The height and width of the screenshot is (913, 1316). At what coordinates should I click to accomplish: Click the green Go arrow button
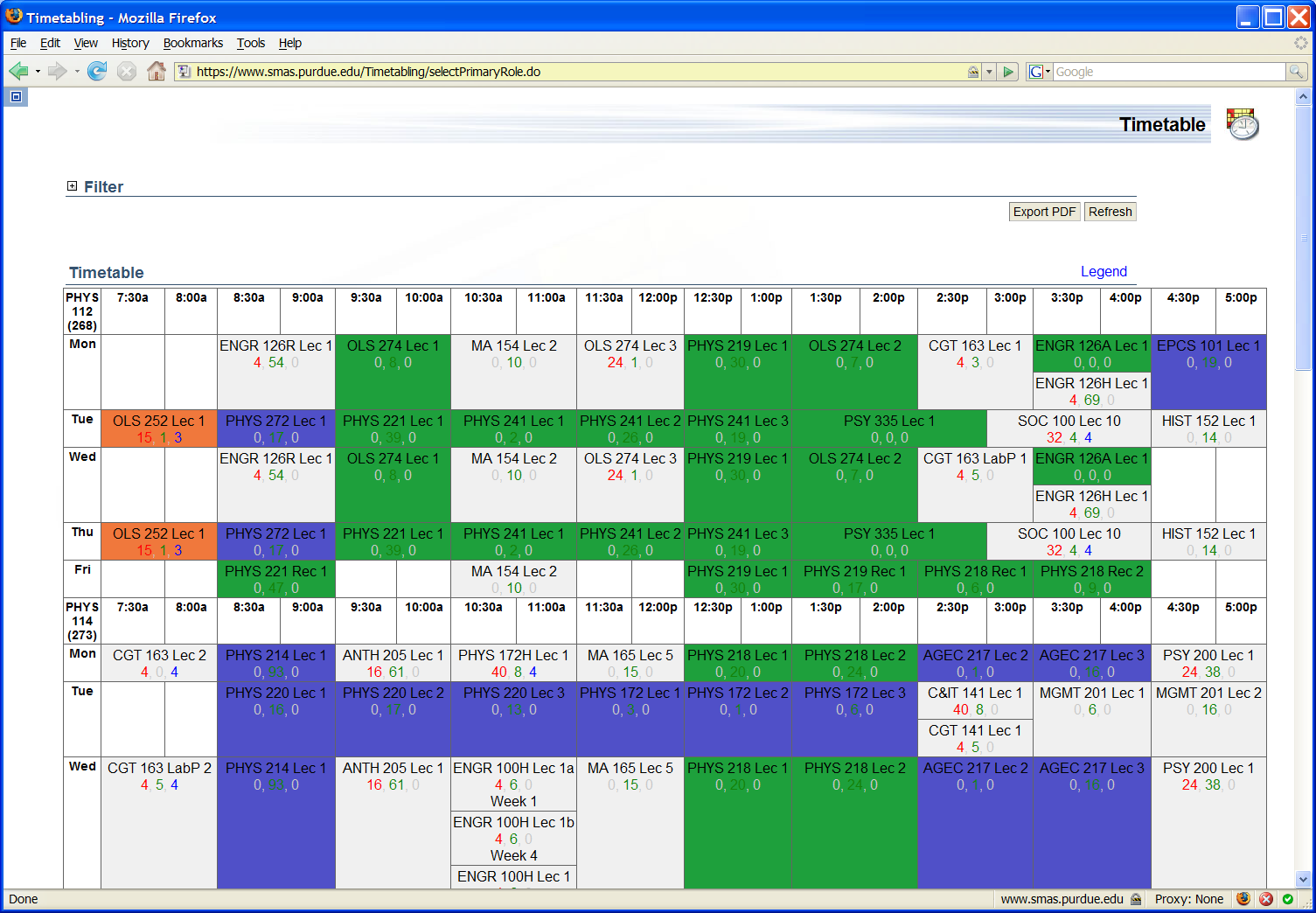tap(1009, 72)
